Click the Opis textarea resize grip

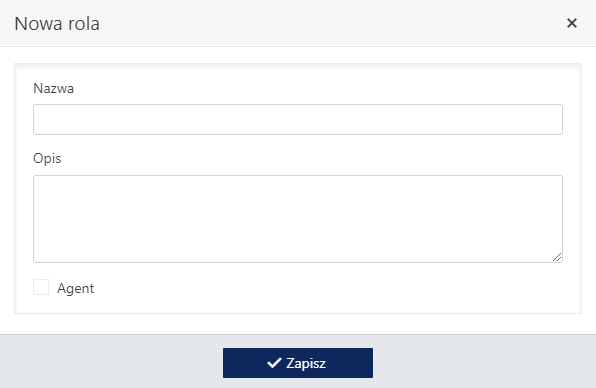[557, 257]
